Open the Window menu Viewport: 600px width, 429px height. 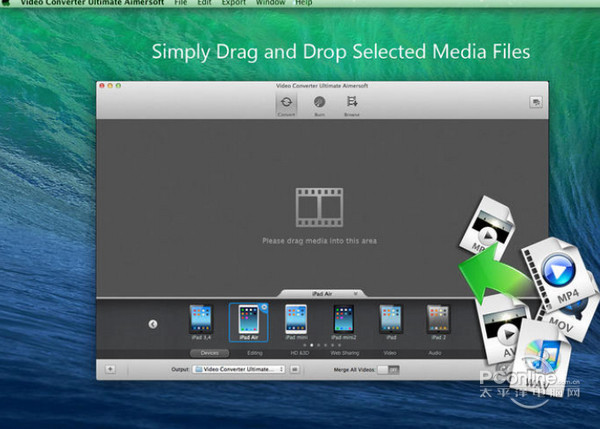pyautogui.click(x=271, y=2)
